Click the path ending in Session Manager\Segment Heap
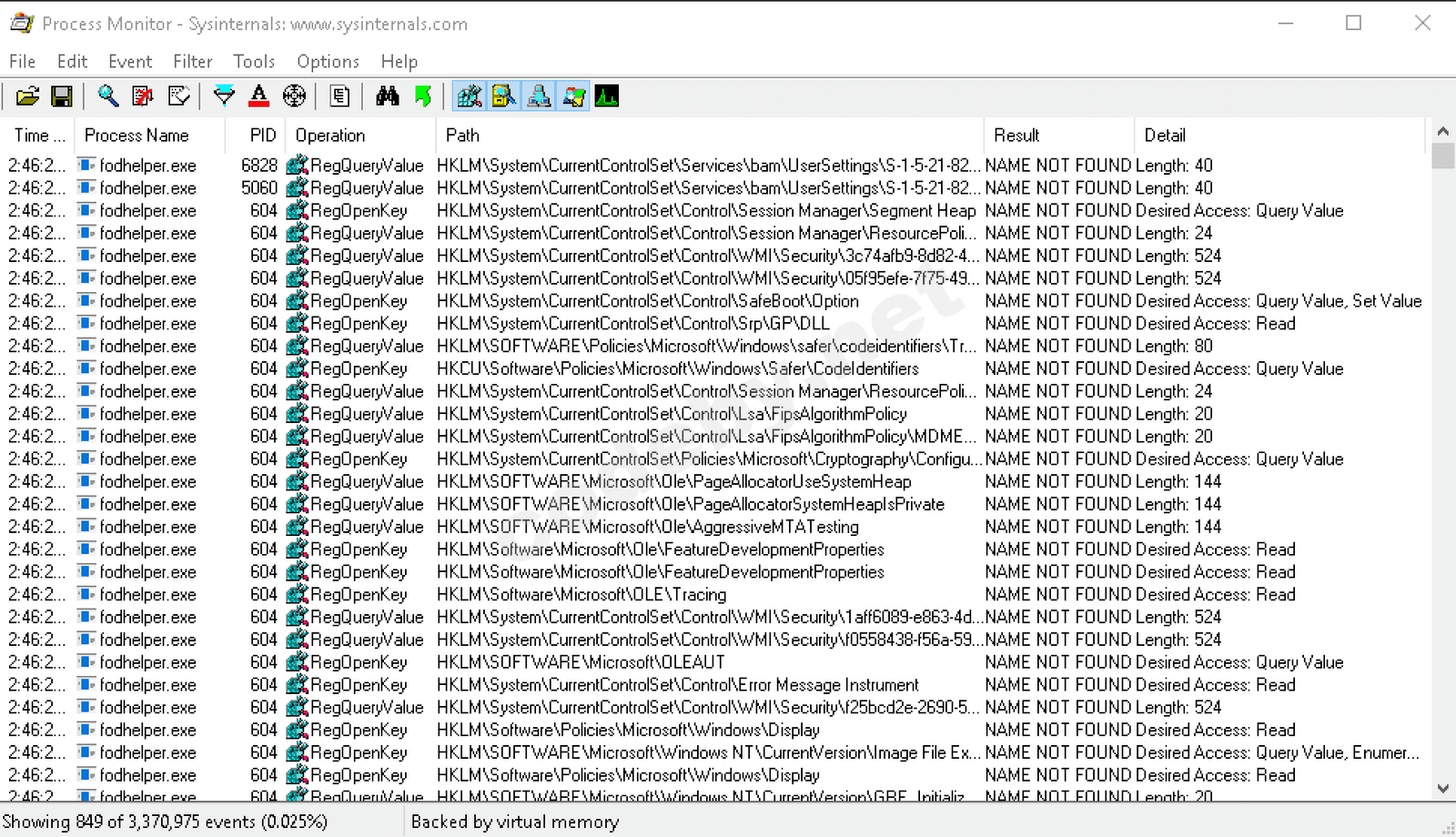Viewport: 1456px width, 837px height. (706, 211)
